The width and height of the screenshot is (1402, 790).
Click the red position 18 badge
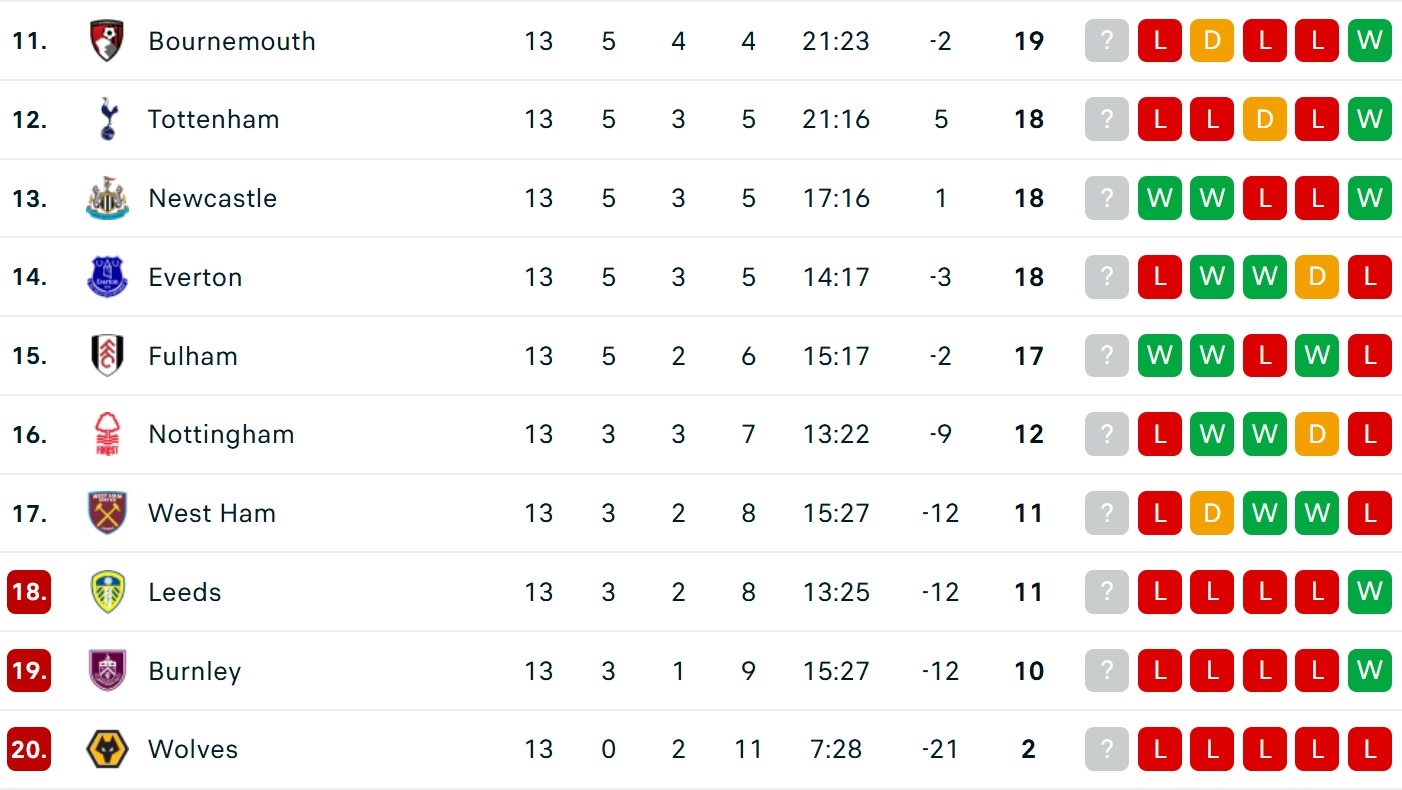coord(29,592)
